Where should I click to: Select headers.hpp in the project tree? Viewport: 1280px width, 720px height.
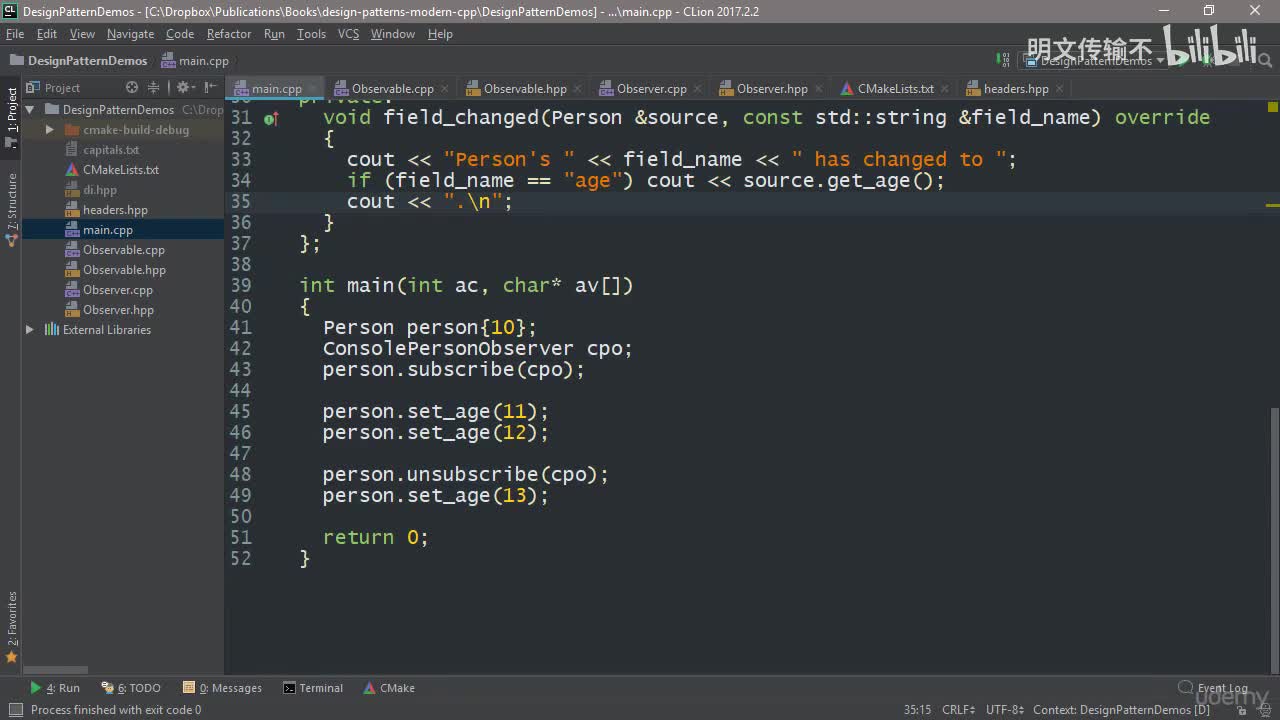115,210
